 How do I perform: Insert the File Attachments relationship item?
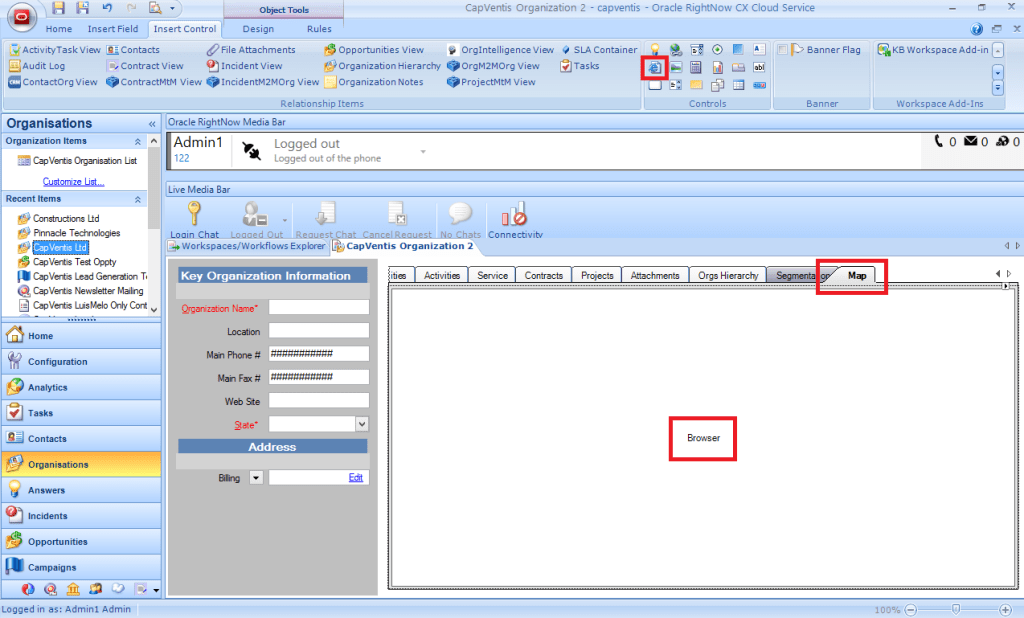pos(251,50)
